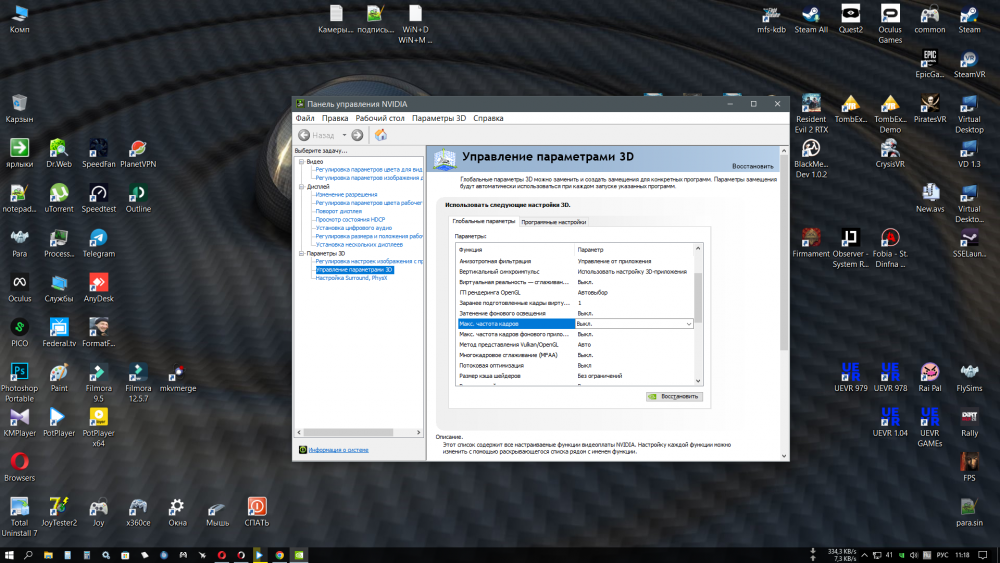Click the Home icon in NVIDIA toolbar
The width and height of the screenshot is (1000, 563).
click(380, 135)
